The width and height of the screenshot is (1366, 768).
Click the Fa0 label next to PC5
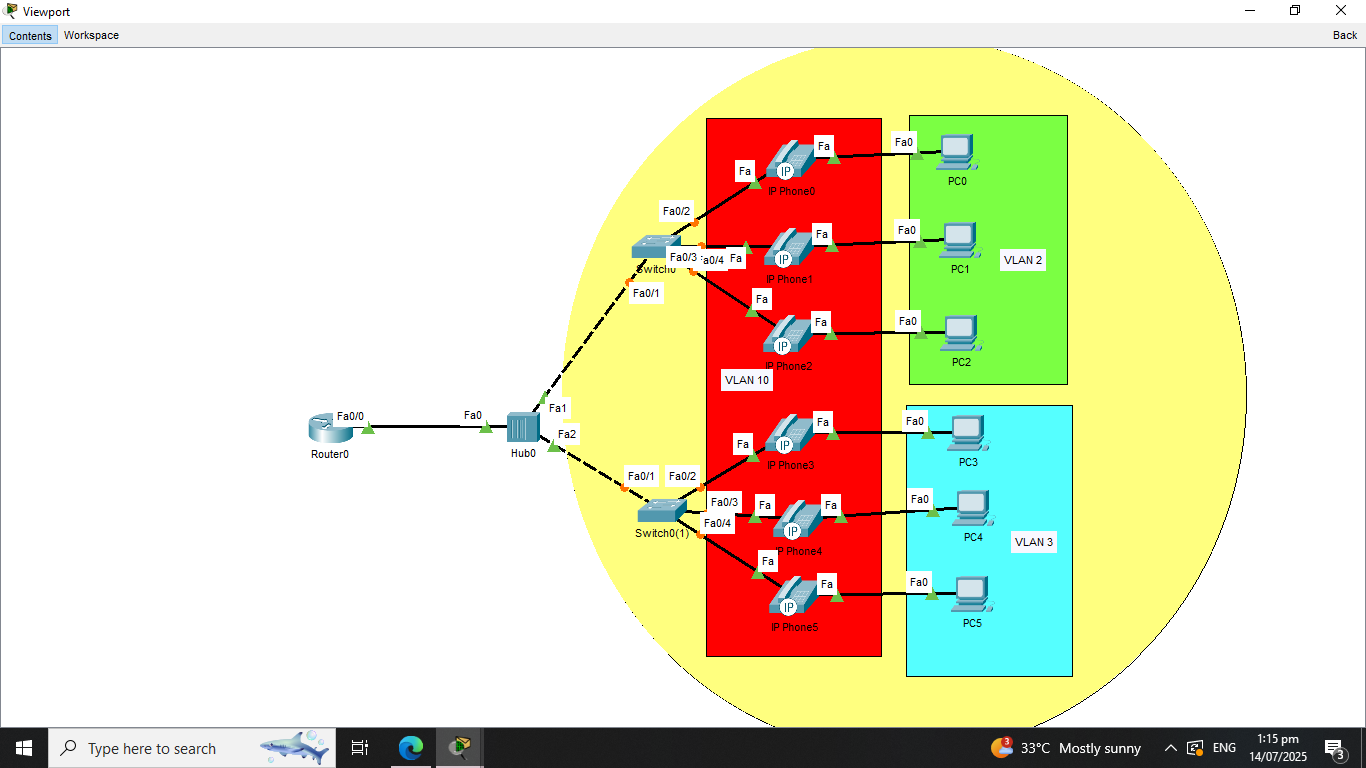pyautogui.click(x=919, y=582)
